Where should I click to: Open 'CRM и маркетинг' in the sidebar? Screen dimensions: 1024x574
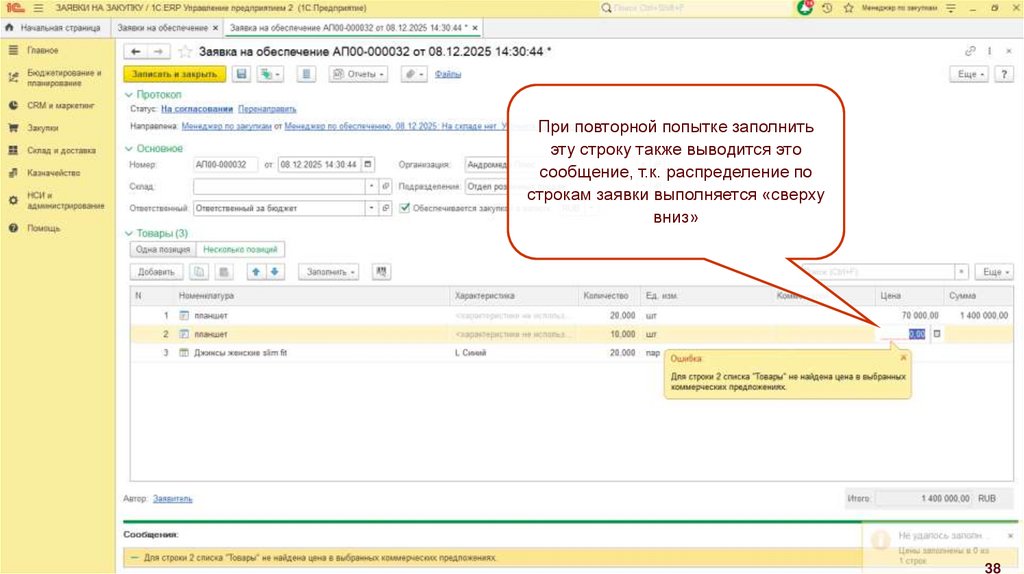pos(61,105)
